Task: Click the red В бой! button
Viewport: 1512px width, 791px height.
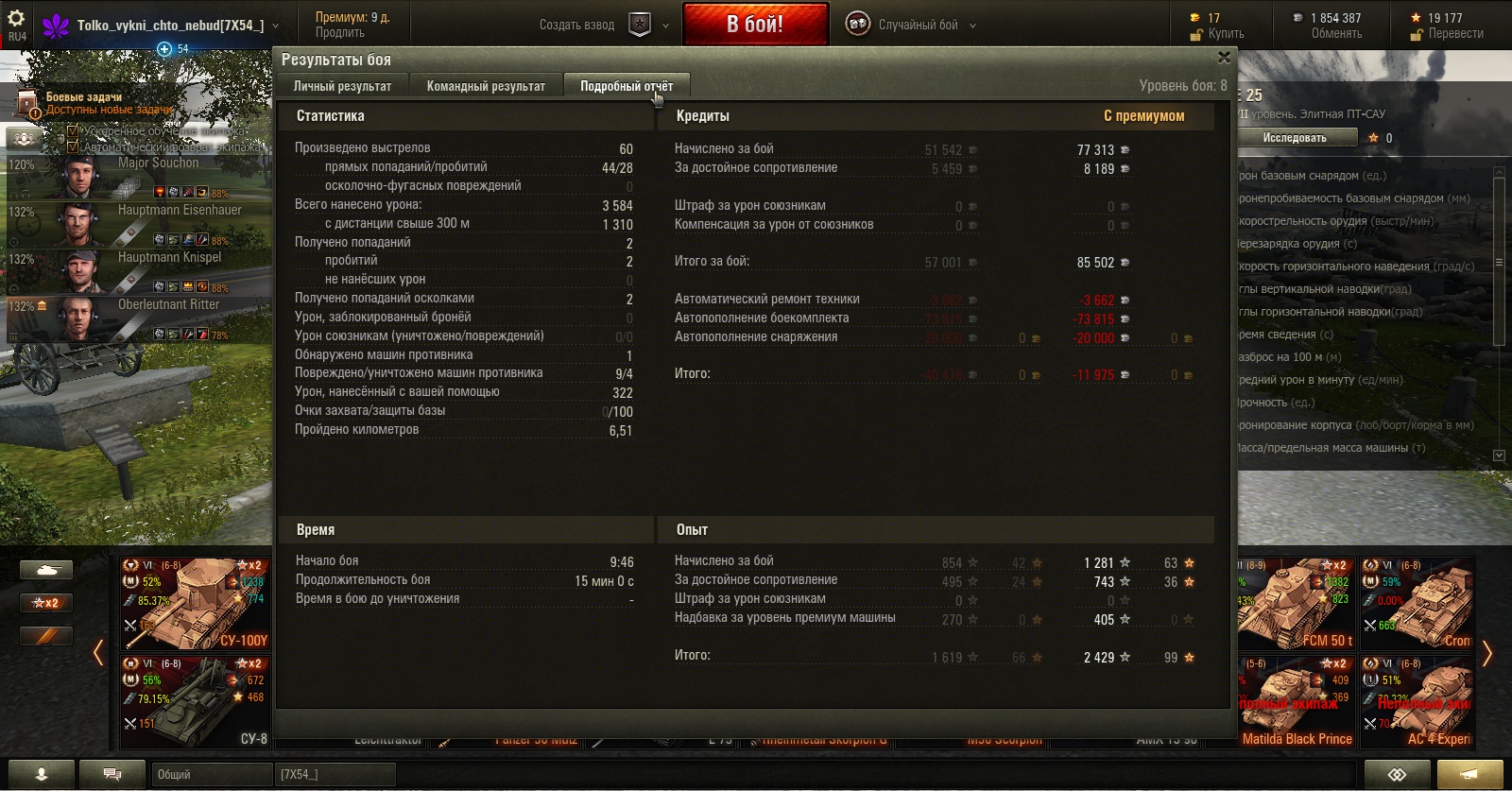Action: click(x=755, y=25)
